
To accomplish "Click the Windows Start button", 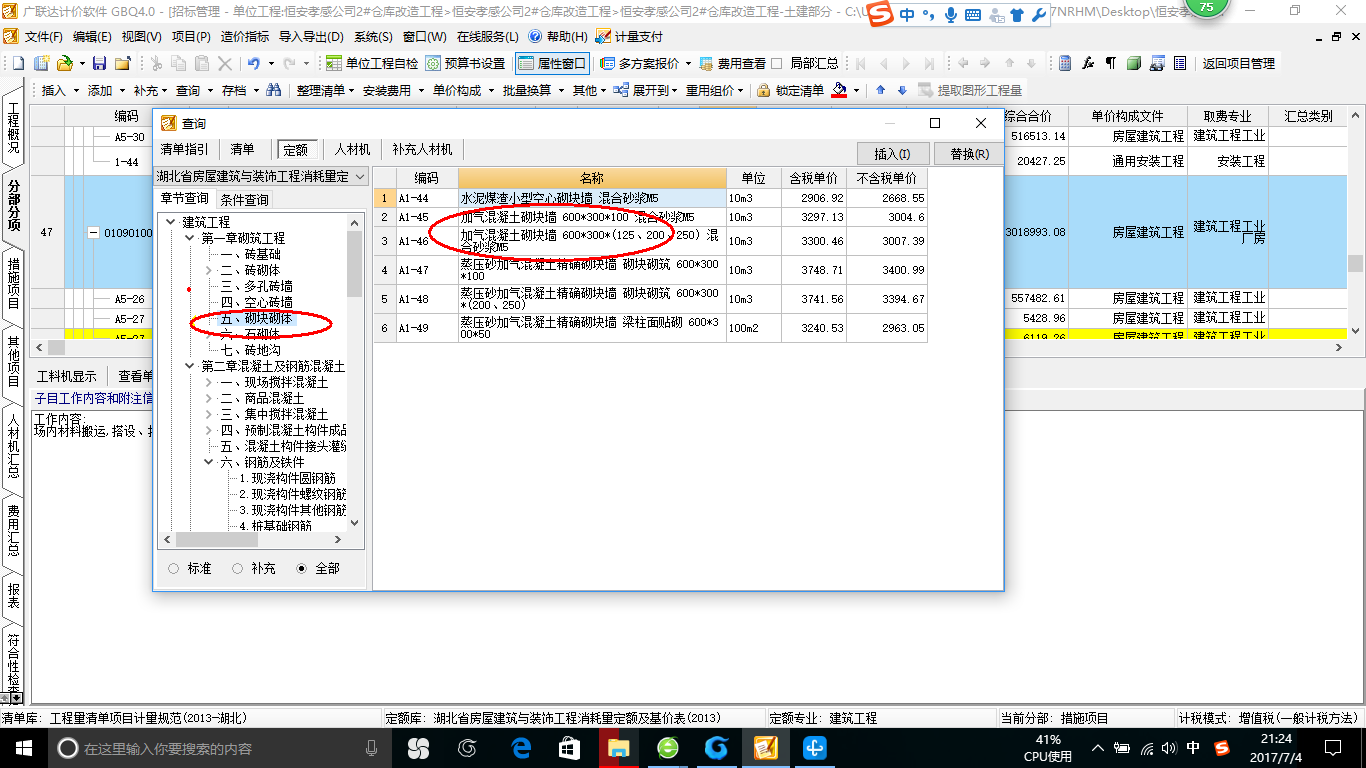I will (x=23, y=748).
